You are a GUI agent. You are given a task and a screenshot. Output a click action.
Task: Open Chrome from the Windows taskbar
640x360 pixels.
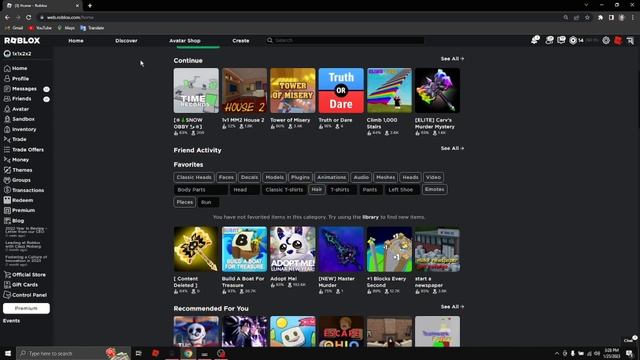[x=188, y=353]
